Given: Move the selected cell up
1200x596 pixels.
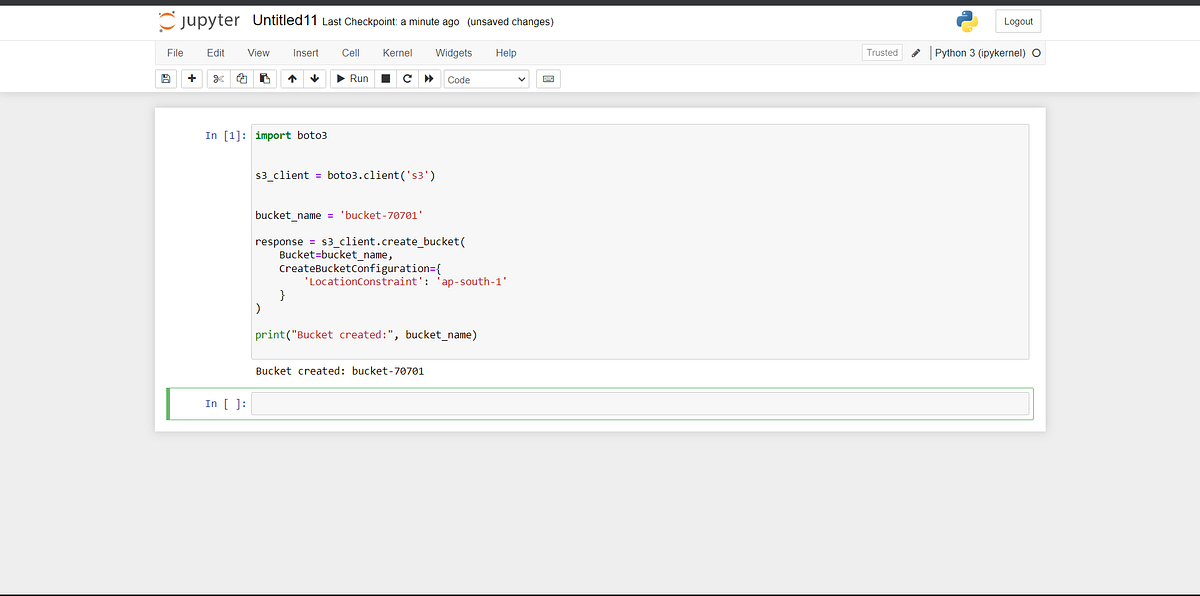Looking at the screenshot, I should pos(291,78).
